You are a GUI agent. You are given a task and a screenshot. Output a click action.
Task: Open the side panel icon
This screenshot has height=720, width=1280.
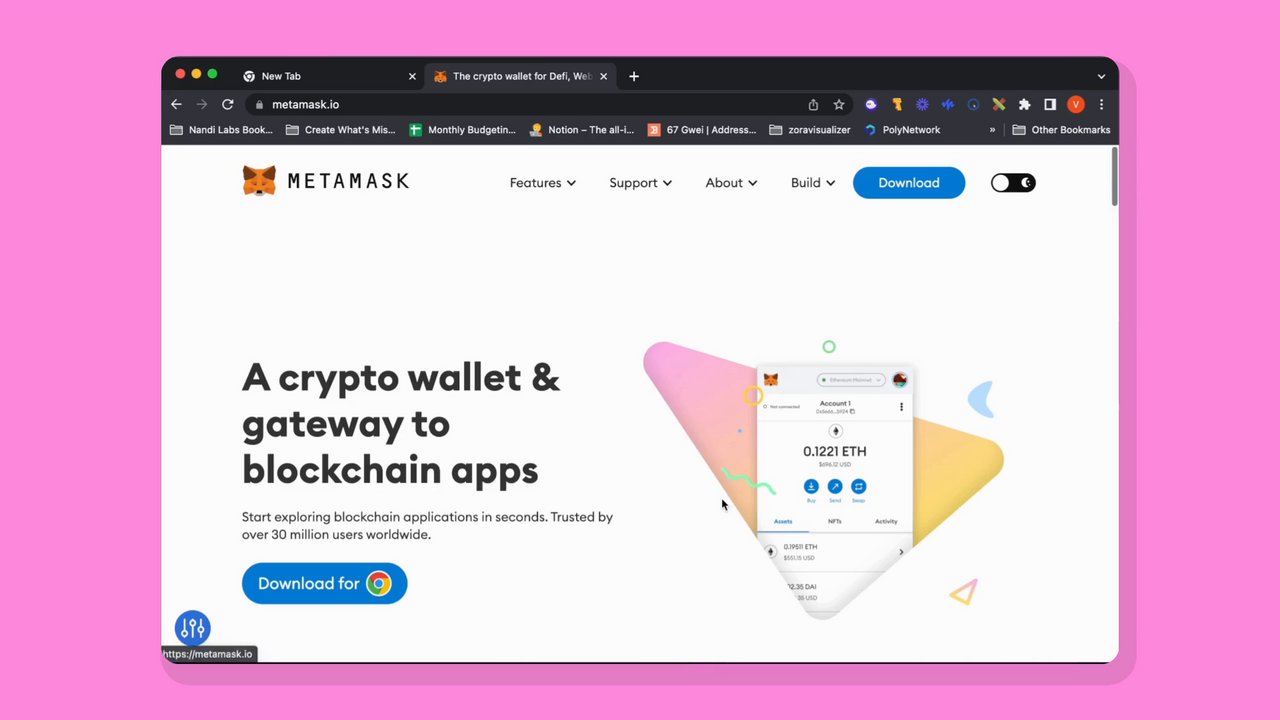tap(1050, 104)
